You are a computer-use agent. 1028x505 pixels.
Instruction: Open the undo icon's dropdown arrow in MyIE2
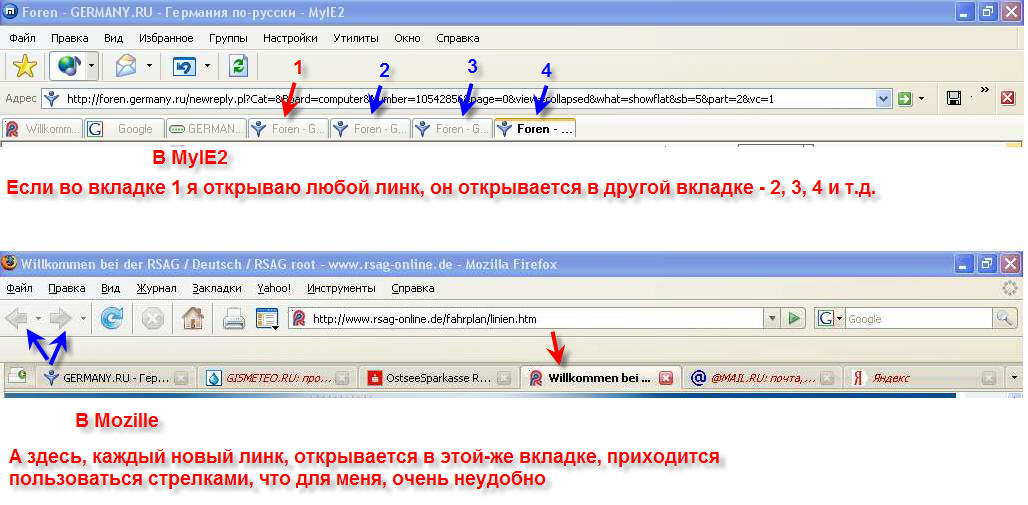click(207, 66)
